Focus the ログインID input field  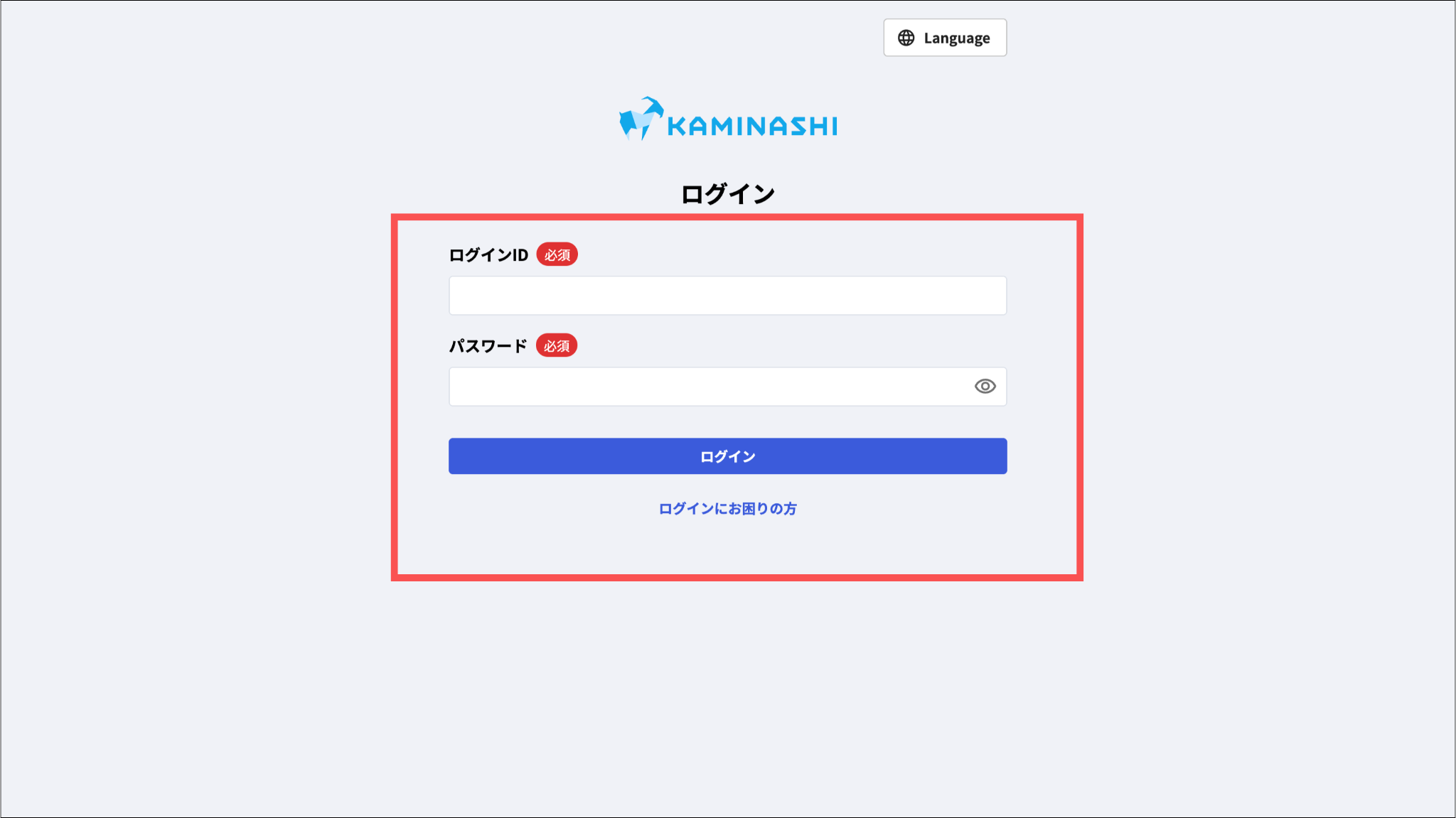click(727, 296)
